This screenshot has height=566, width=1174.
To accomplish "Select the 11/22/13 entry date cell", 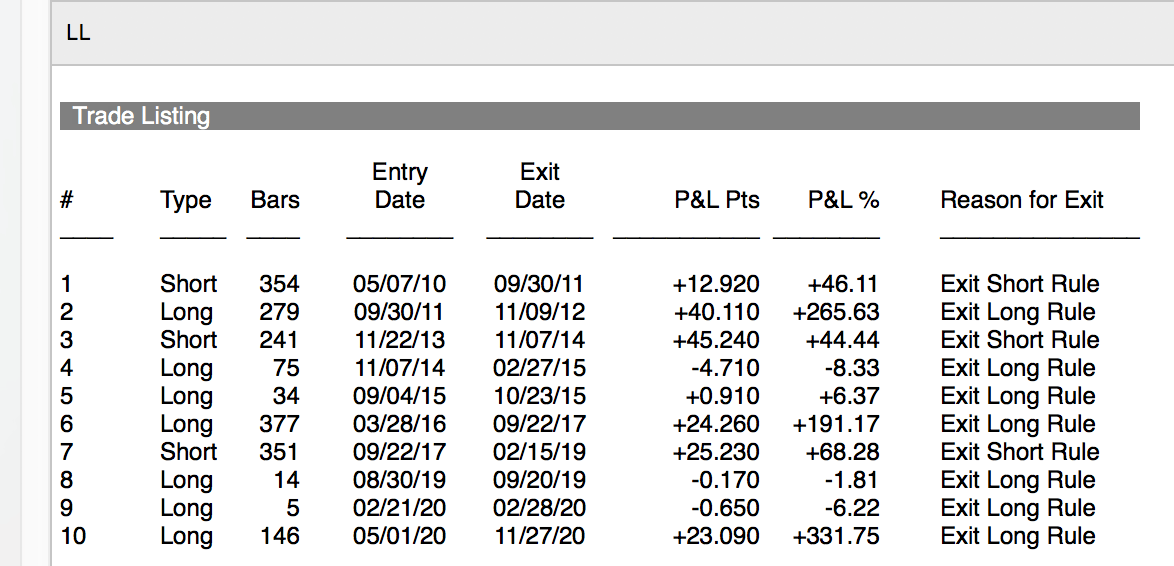I will (400, 340).
